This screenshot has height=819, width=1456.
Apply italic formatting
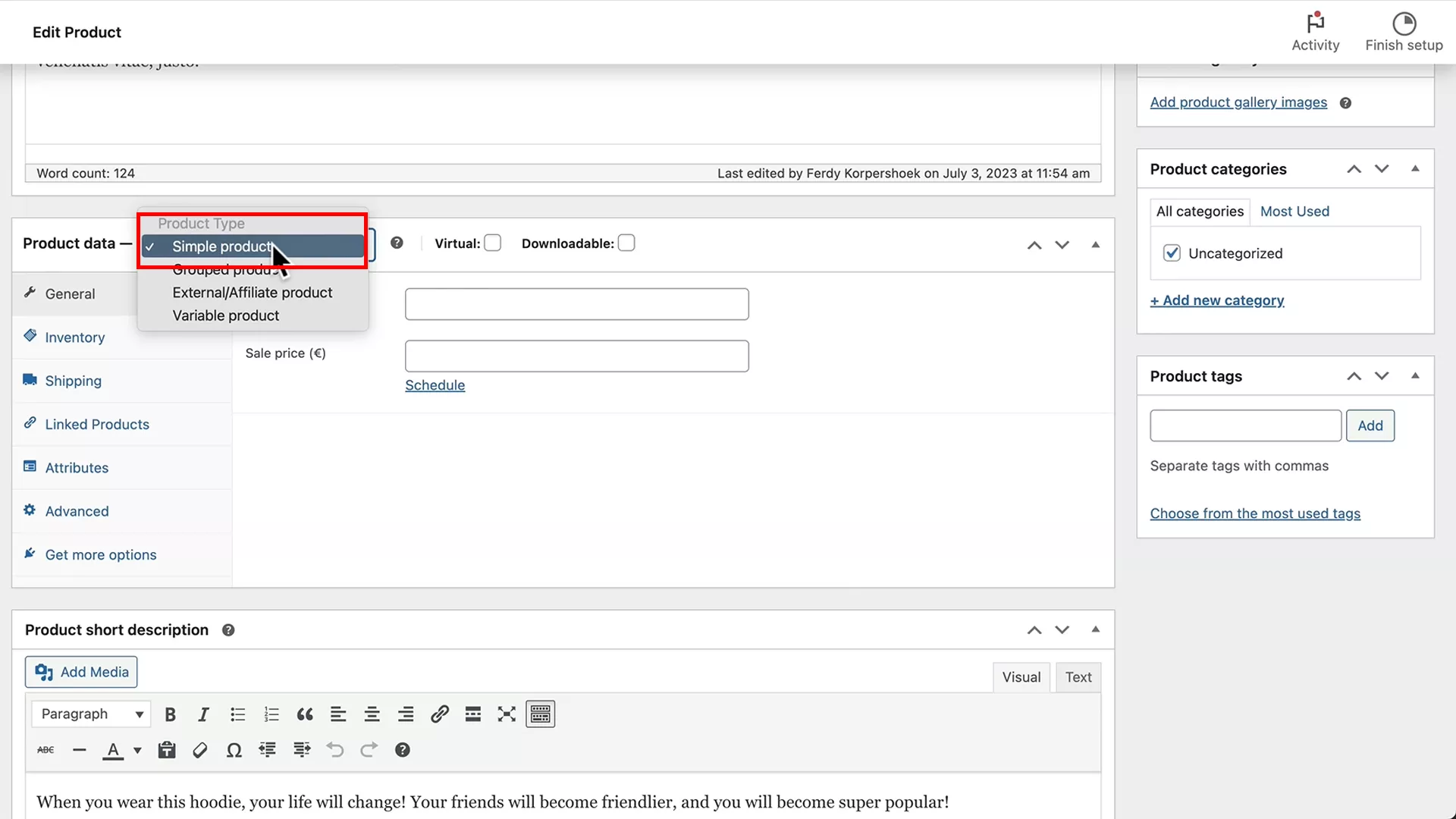(x=203, y=714)
